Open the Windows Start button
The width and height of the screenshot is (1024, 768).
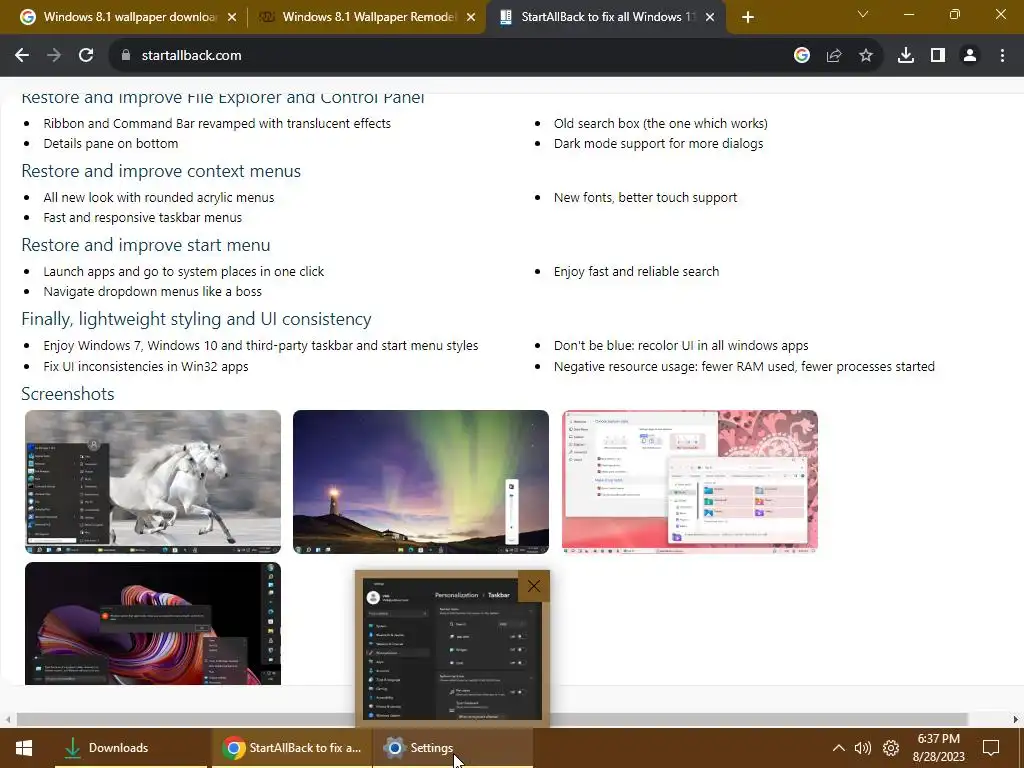24,748
